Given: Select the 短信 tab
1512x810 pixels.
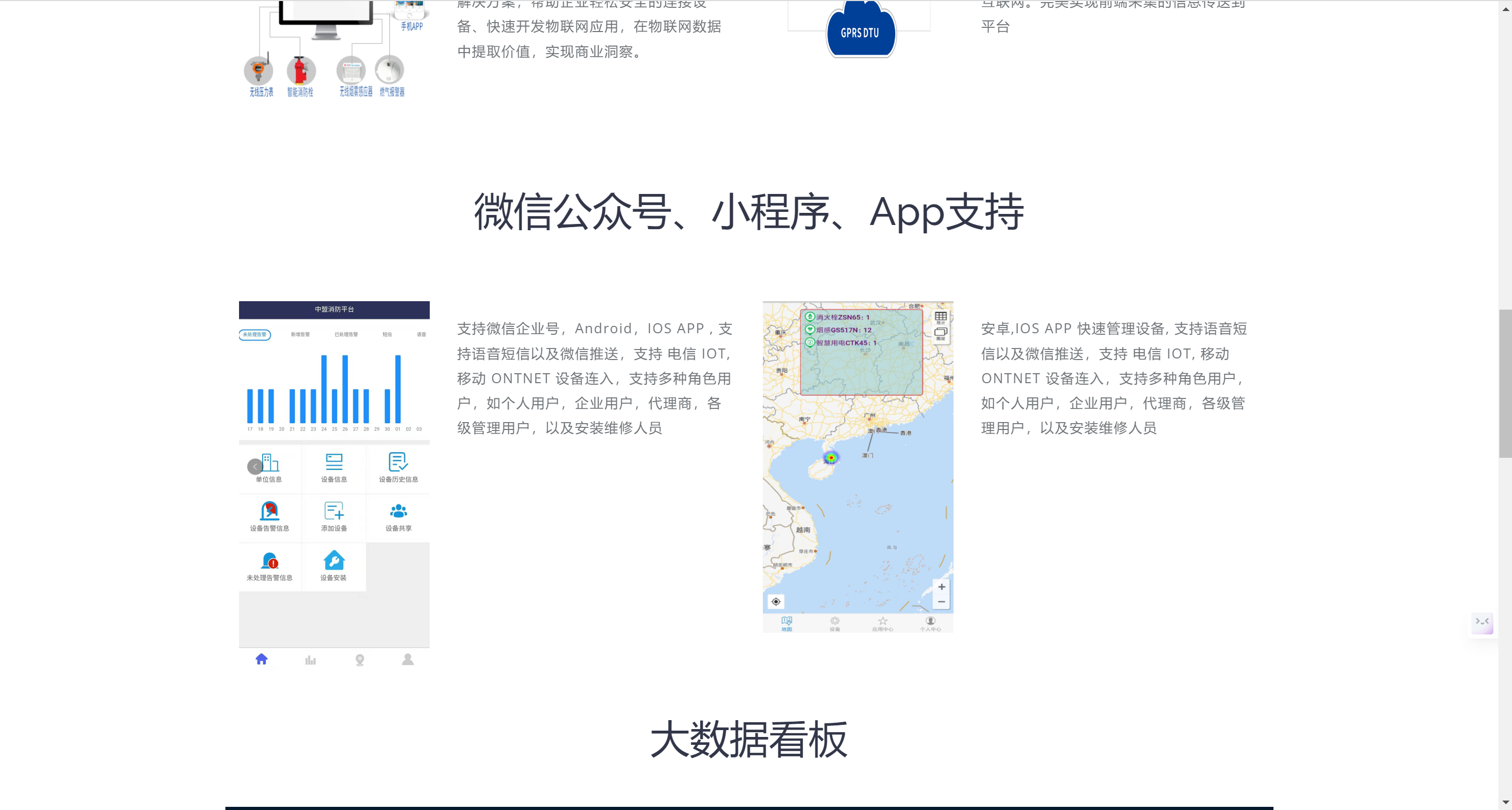Looking at the screenshot, I should click(387, 335).
